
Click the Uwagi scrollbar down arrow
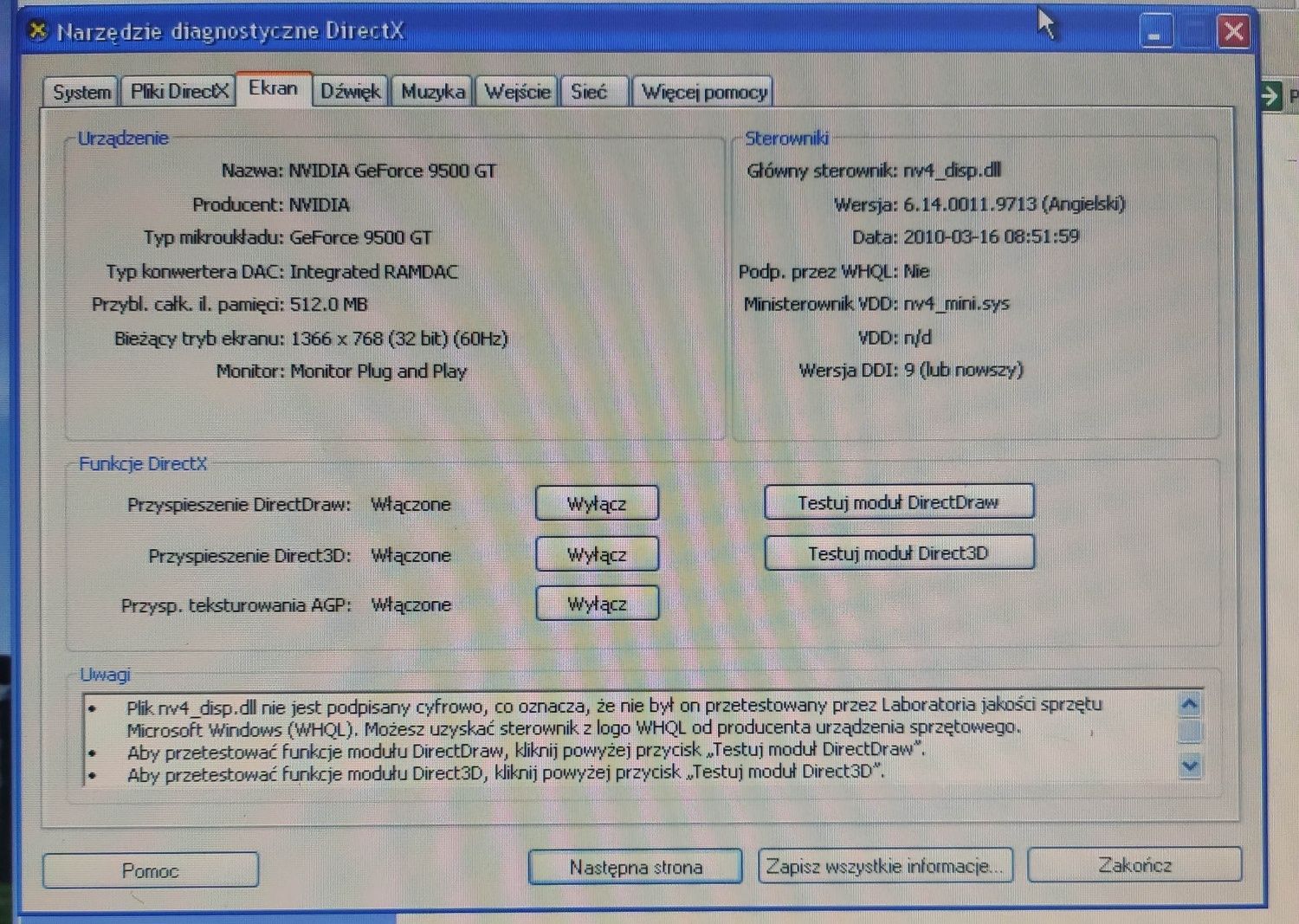(x=1191, y=766)
